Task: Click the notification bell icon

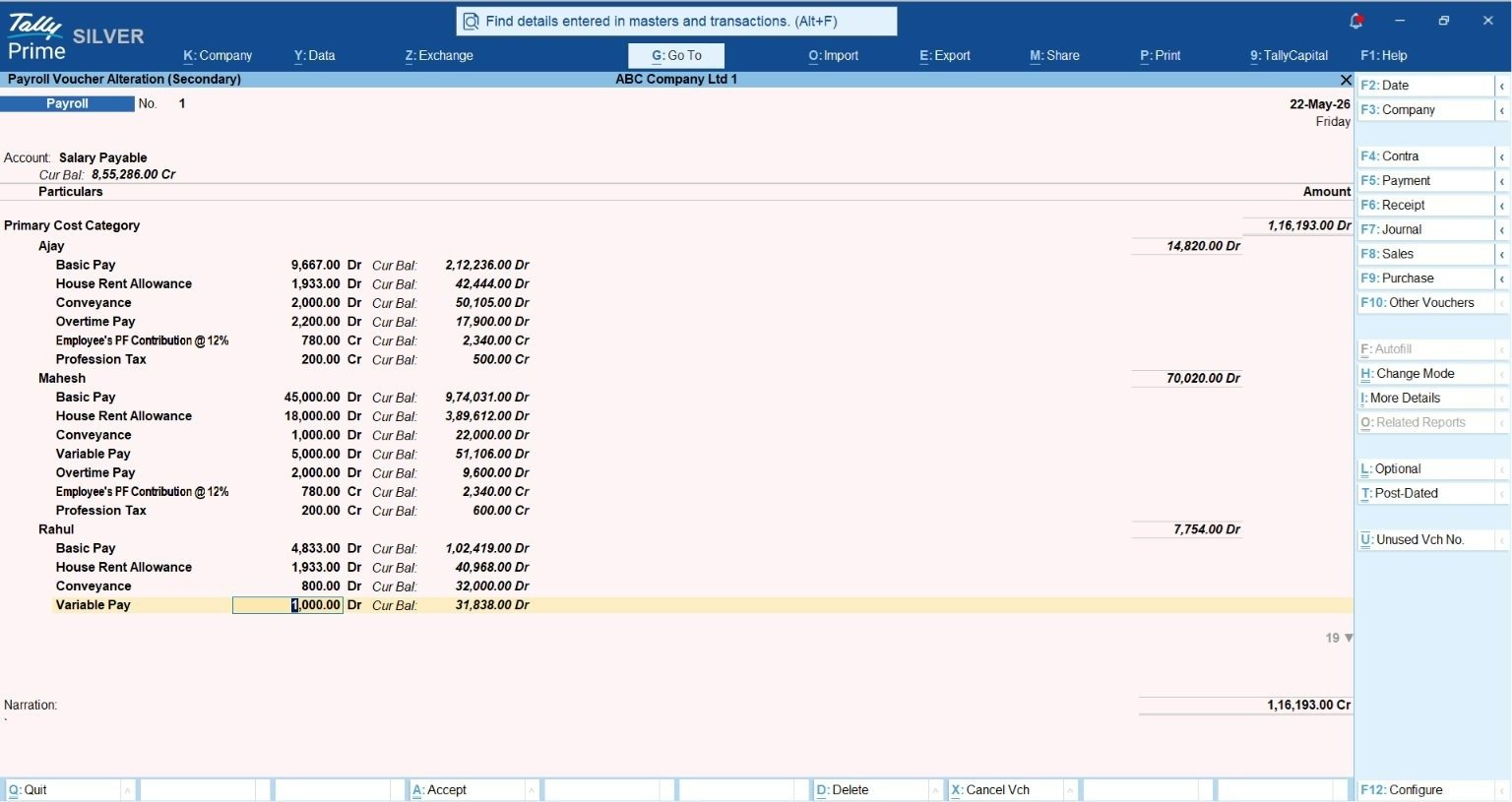Action: [x=1355, y=21]
